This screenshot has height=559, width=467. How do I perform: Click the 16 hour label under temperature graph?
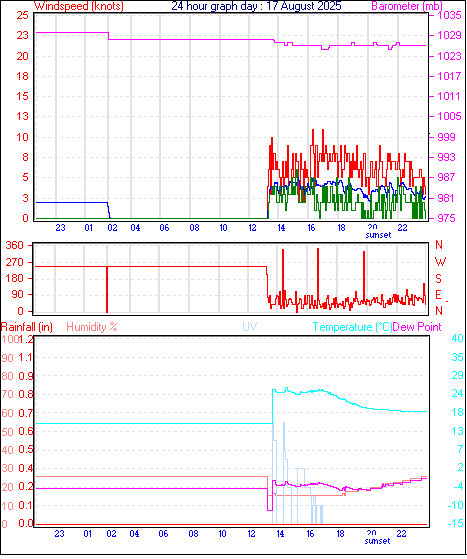(x=310, y=534)
